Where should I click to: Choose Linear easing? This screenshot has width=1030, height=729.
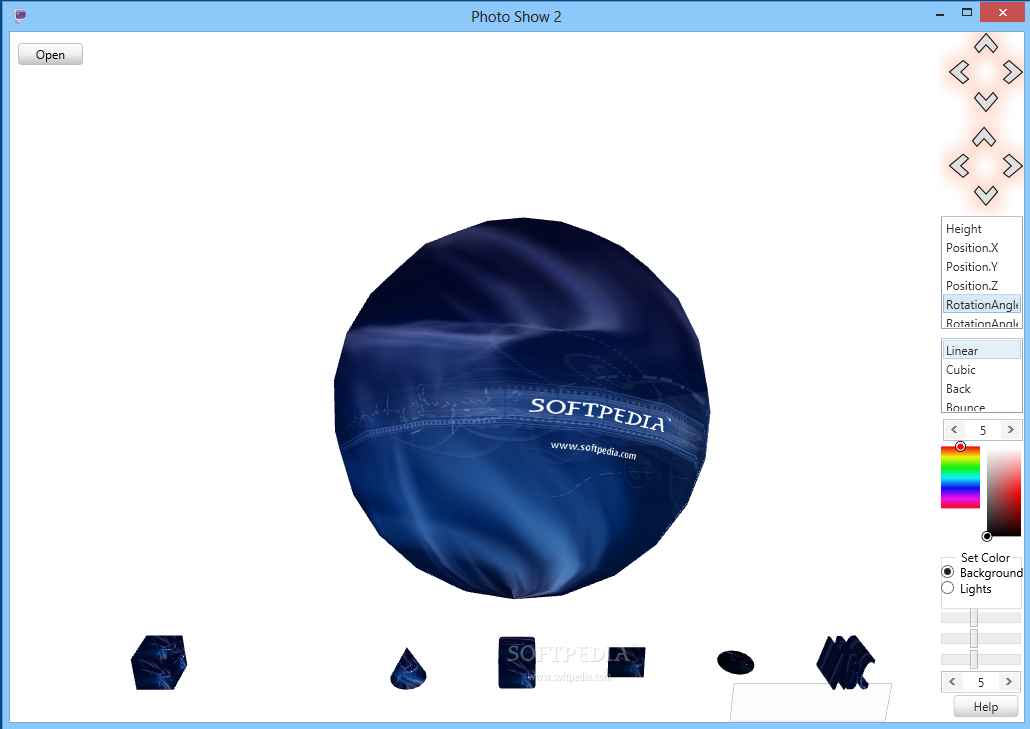click(x=981, y=350)
